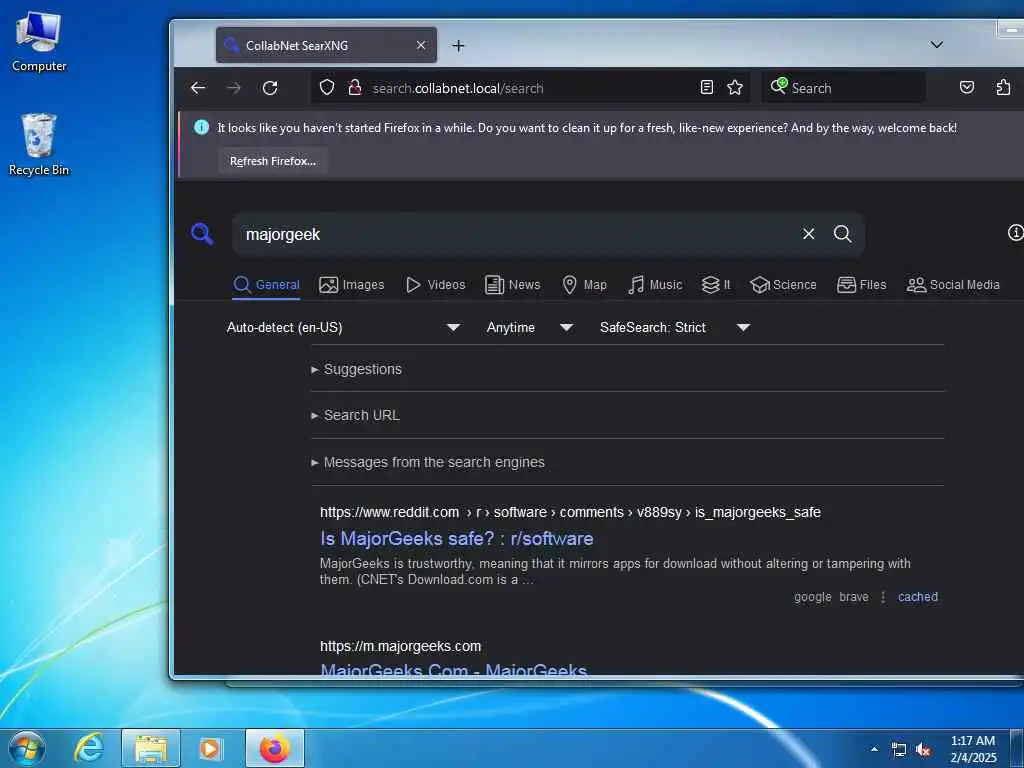Viewport: 1024px width, 768px height.
Task: Expand Messages from the search engines
Action: pyautogui.click(x=428, y=462)
